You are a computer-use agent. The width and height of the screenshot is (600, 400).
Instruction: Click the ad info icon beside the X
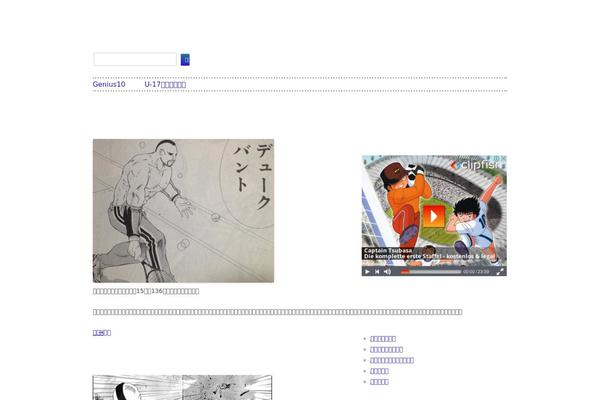[497, 158]
